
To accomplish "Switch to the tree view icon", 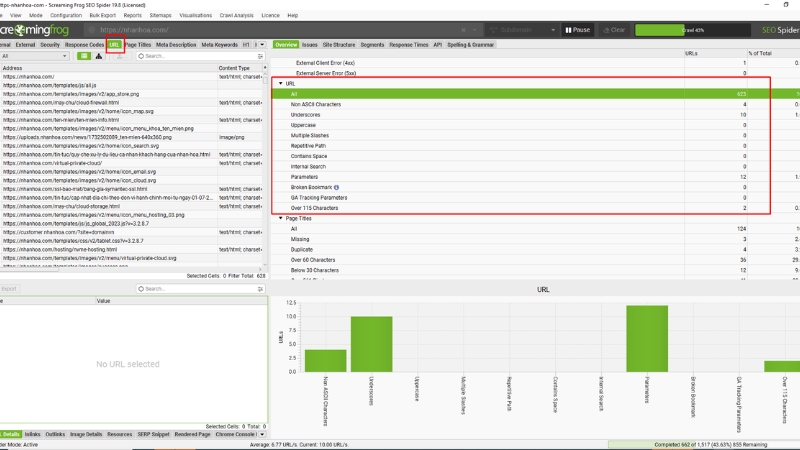I will pyautogui.click(x=99, y=56).
